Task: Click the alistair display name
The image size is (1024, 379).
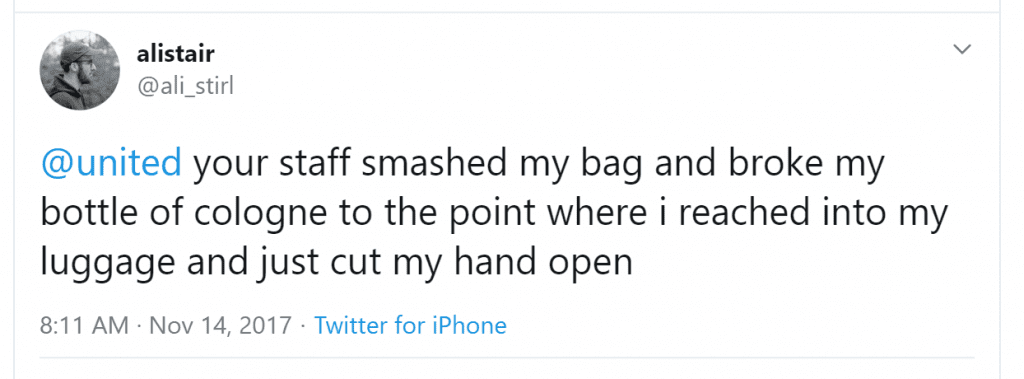Action: click(x=175, y=54)
